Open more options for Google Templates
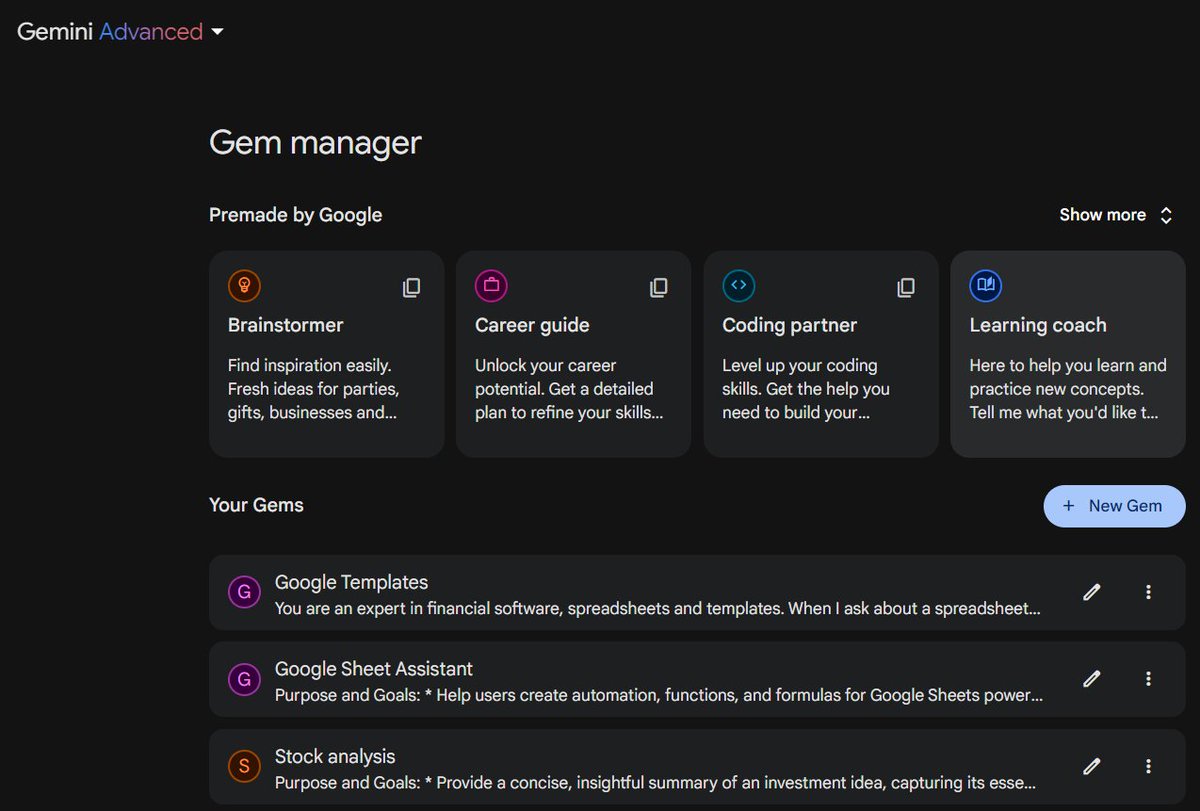Image resolution: width=1200 pixels, height=811 pixels. point(1148,592)
